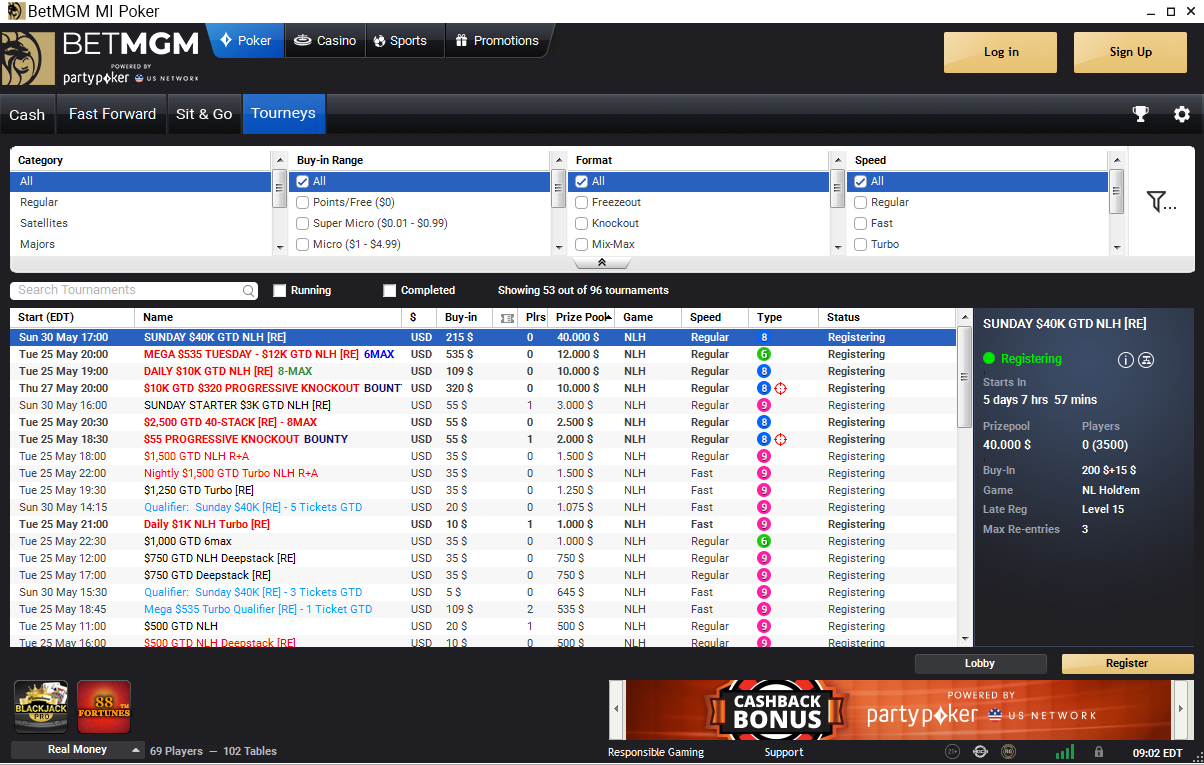Toggle the Running tournaments checkbox
Image resolution: width=1204 pixels, height=765 pixels.
(280, 291)
